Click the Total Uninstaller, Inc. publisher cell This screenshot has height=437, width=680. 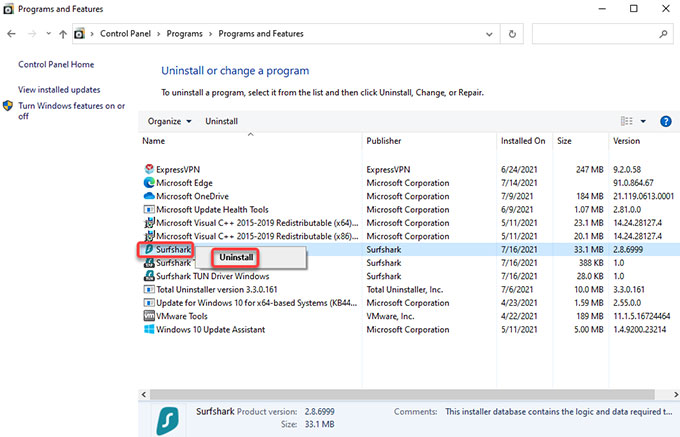404,290
